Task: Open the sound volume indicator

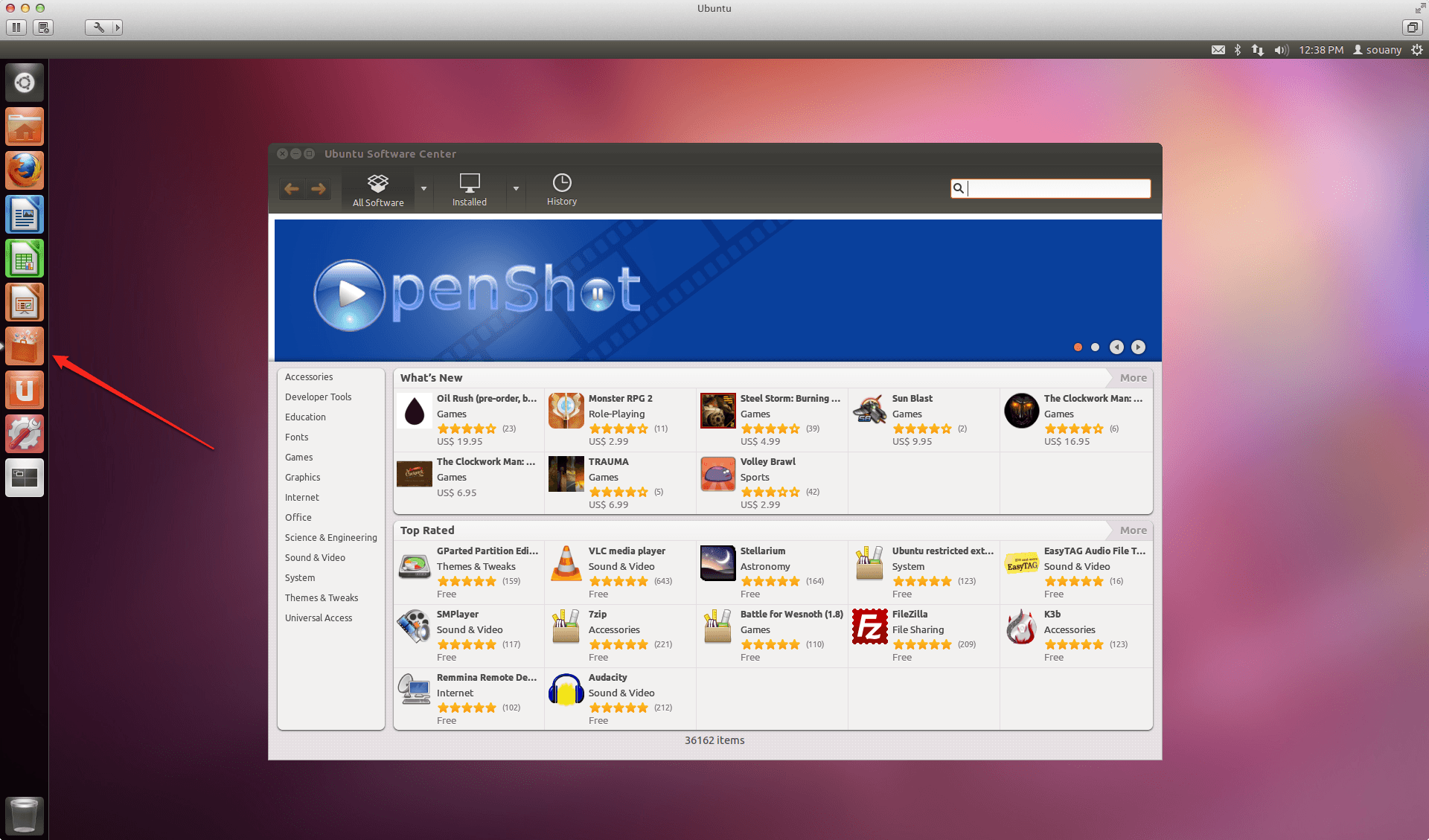Action: [x=1281, y=50]
